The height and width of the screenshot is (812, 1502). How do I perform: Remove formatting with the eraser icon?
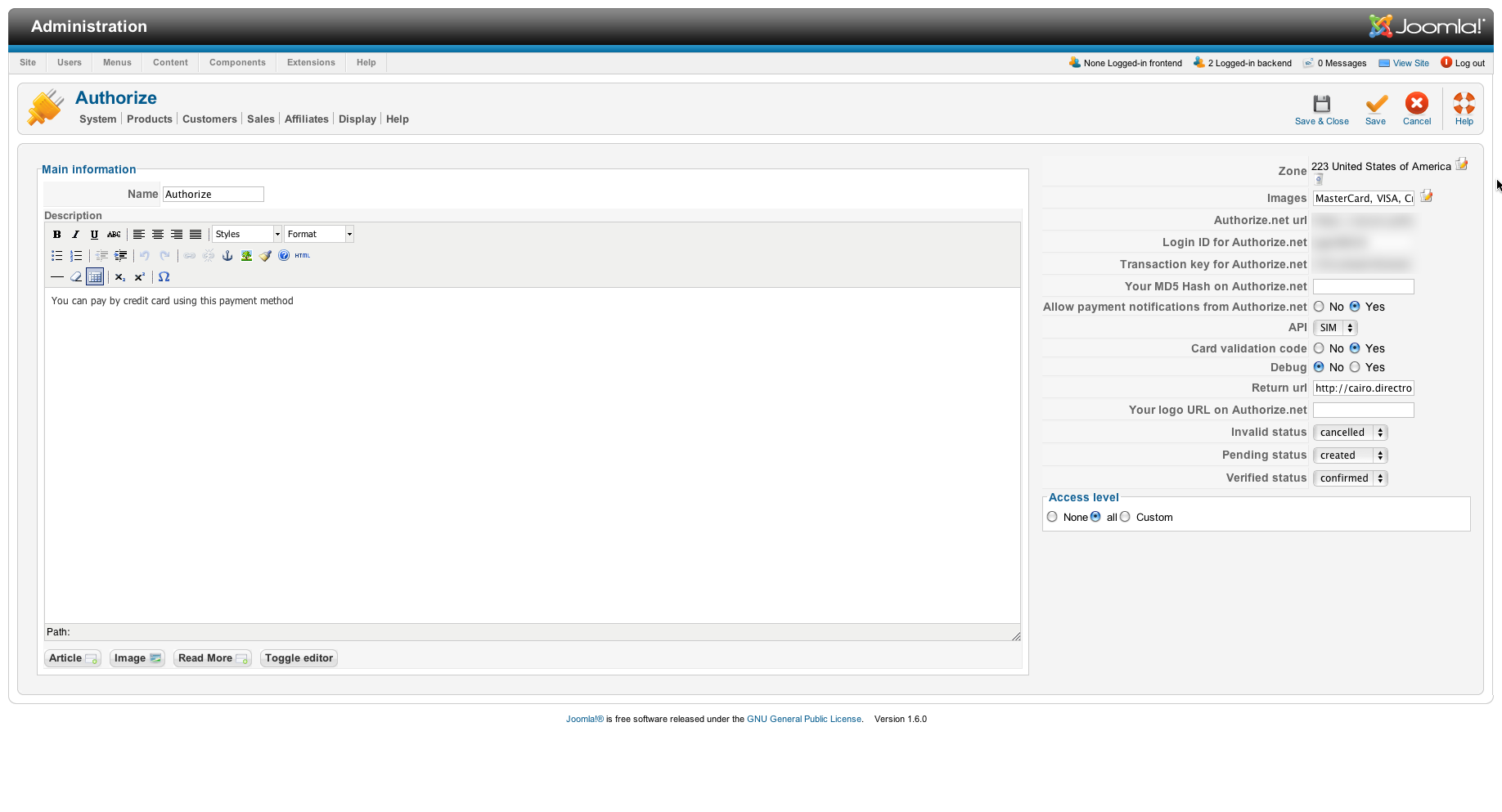pos(76,277)
